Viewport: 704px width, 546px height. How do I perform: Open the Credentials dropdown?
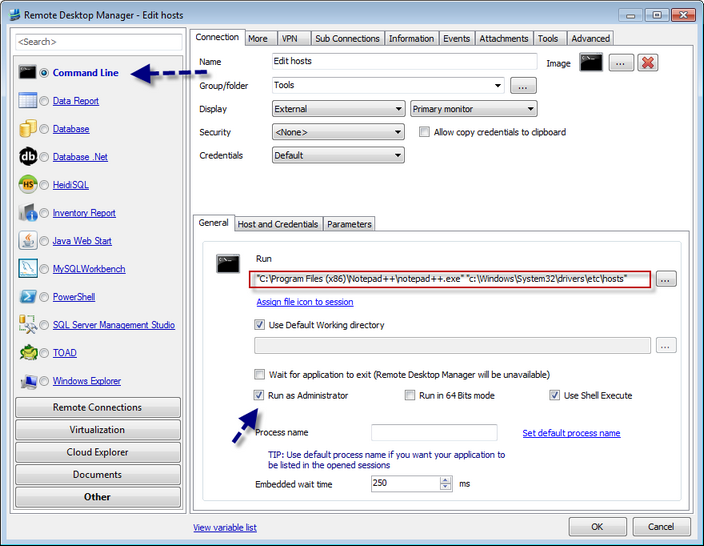(x=337, y=155)
